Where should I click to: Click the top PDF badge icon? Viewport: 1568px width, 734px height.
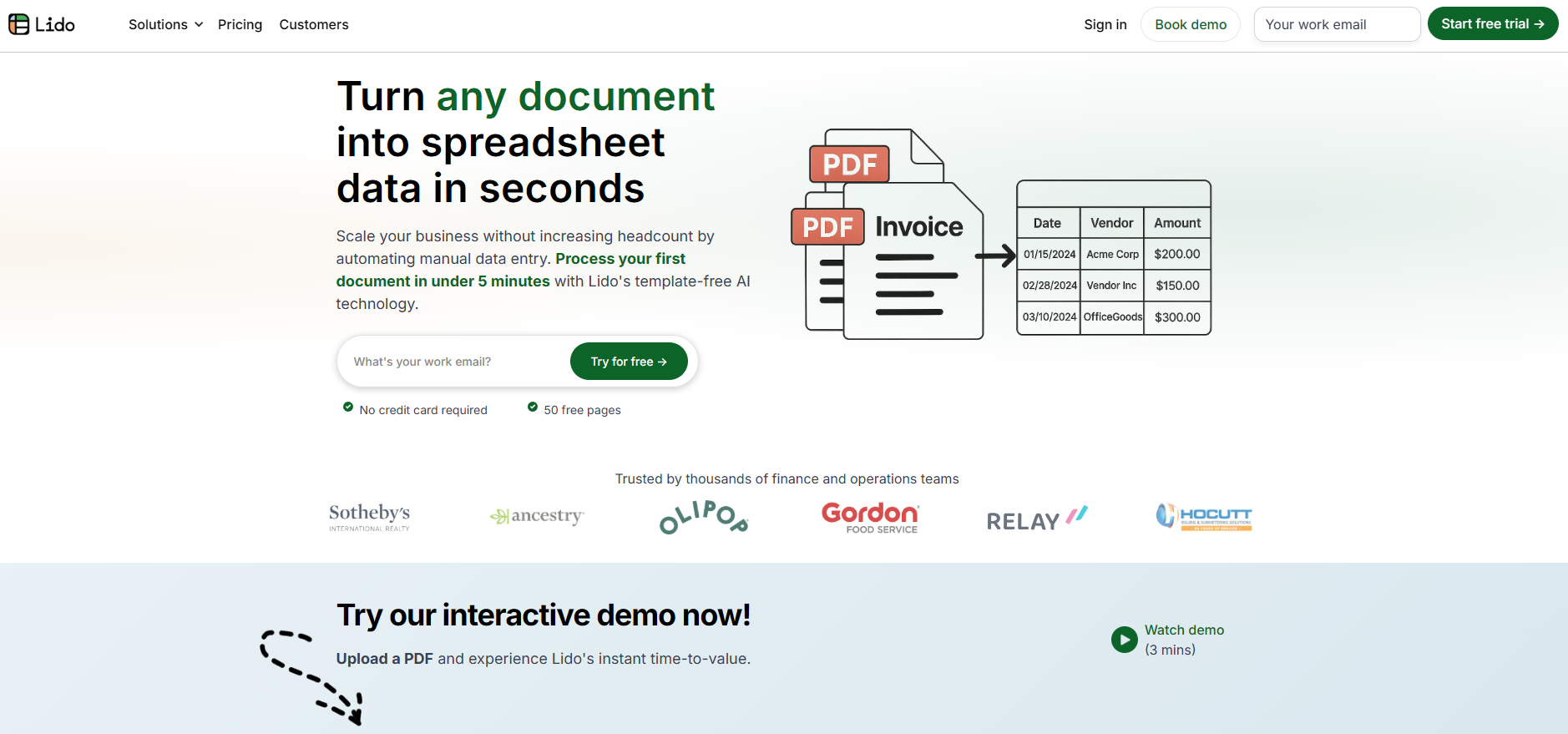point(849,164)
